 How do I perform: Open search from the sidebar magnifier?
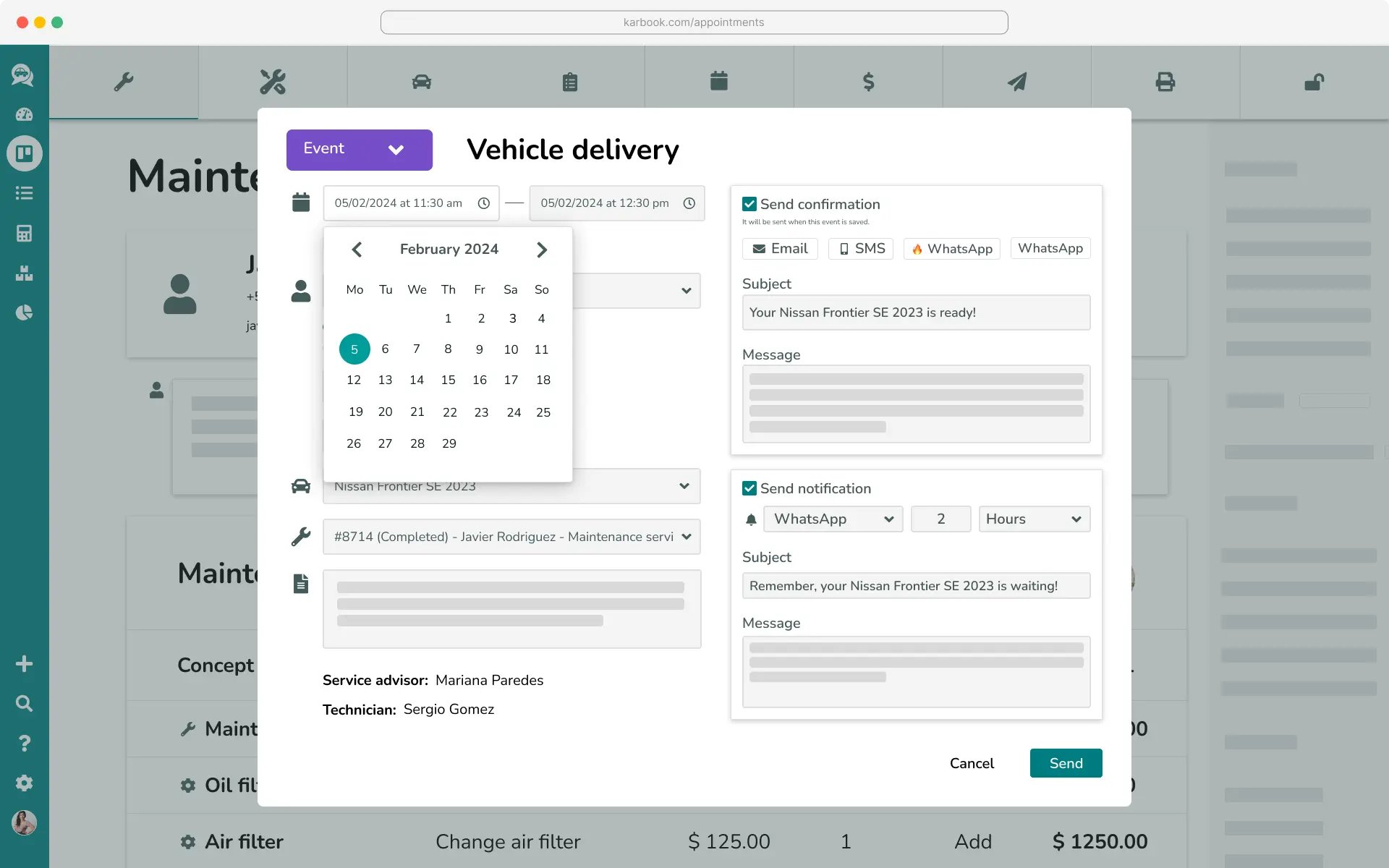pyautogui.click(x=24, y=703)
